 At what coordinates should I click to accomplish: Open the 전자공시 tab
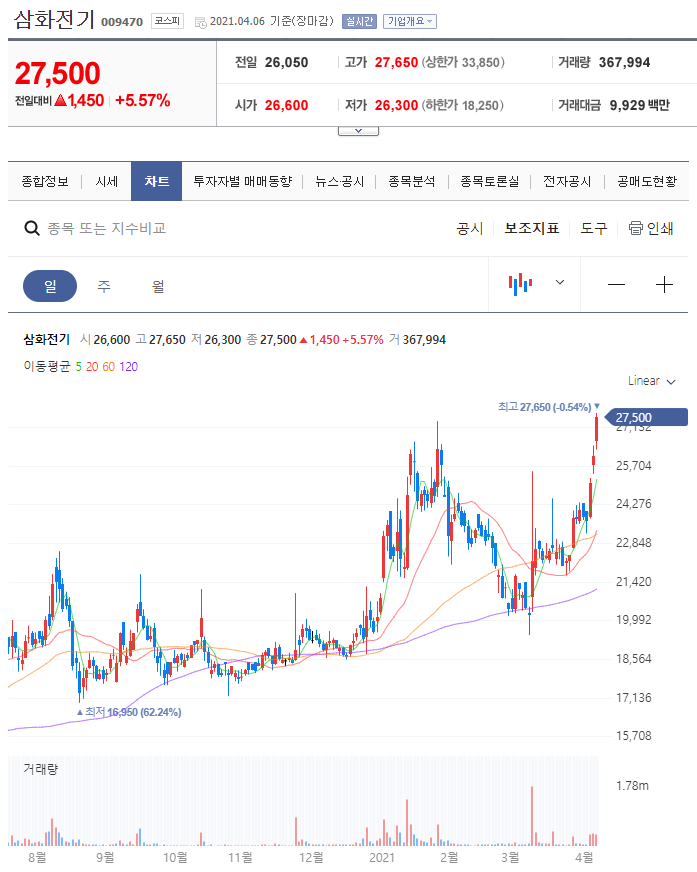pyautogui.click(x=567, y=181)
